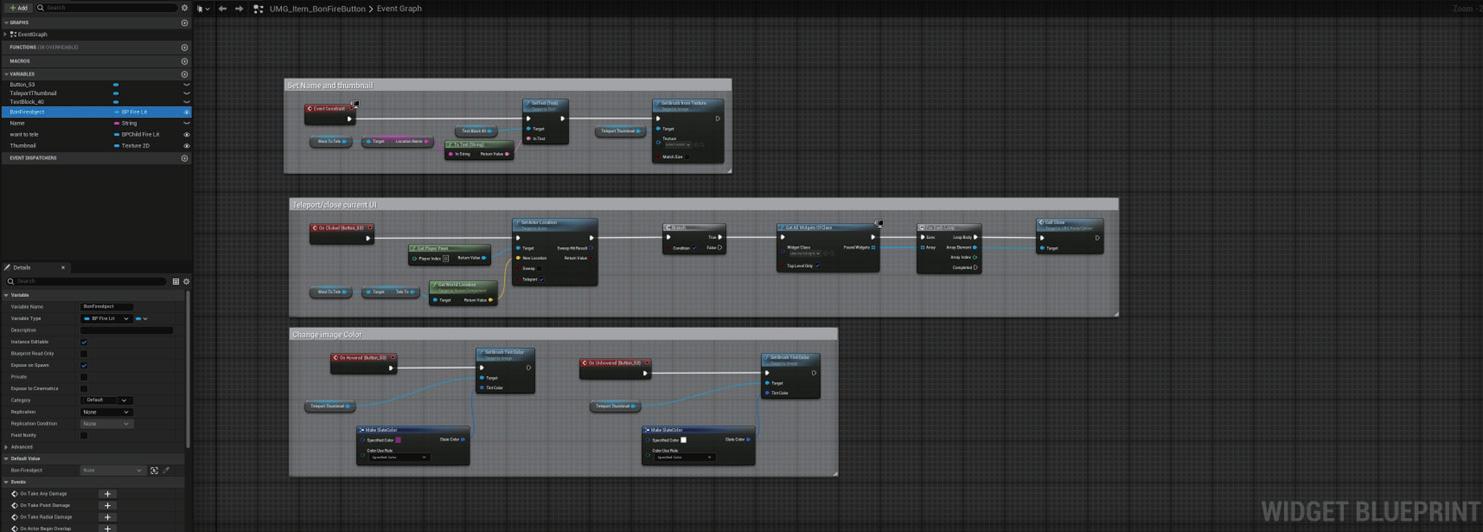Toggle visibility eye for 'want to tele' variable

pyautogui.click(x=186, y=134)
